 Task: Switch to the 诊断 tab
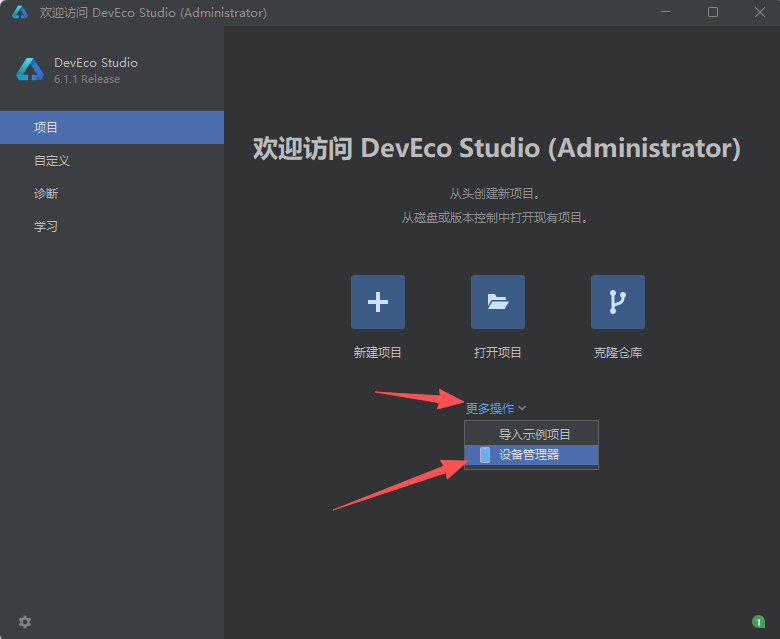click(112, 193)
